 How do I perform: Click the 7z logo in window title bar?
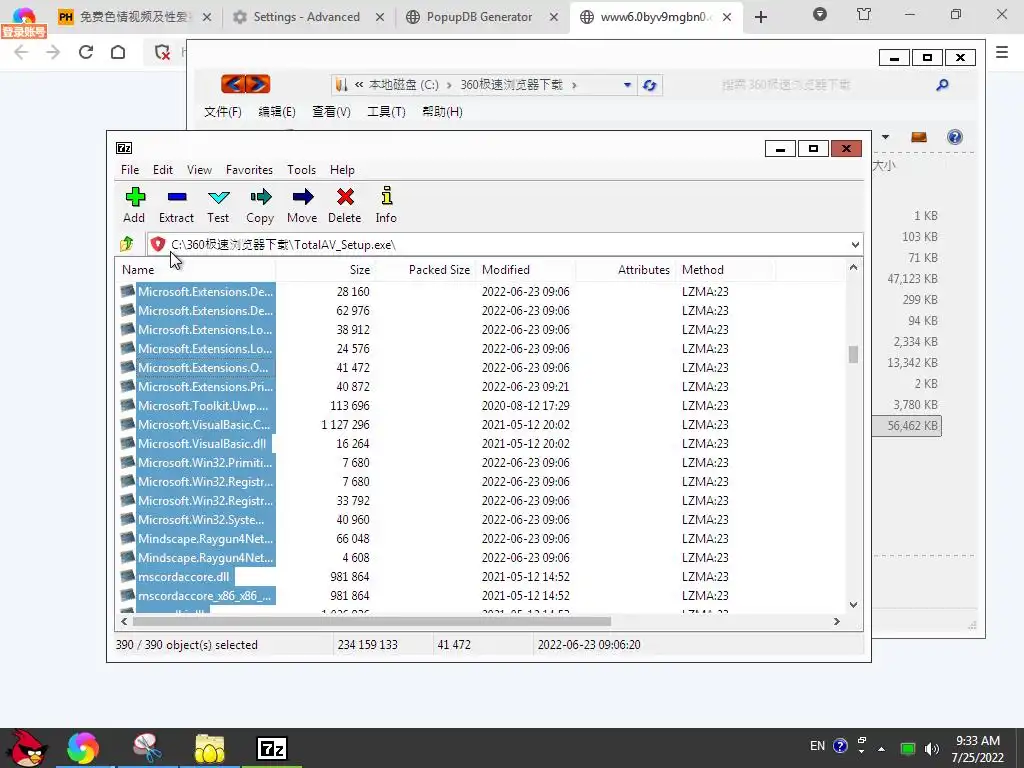[x=124, y=148]
